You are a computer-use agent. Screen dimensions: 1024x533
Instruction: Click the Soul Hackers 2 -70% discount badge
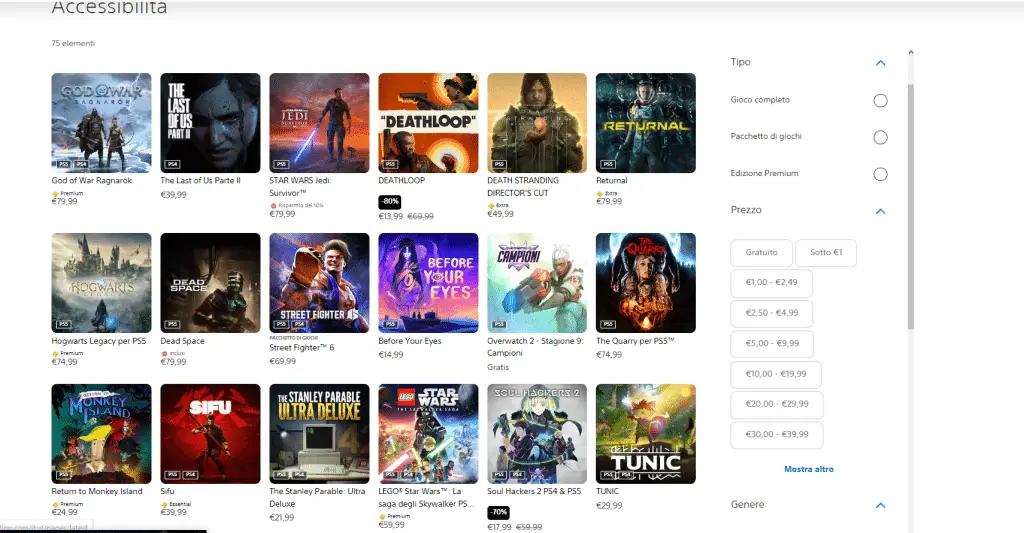(x=498, y=513)
